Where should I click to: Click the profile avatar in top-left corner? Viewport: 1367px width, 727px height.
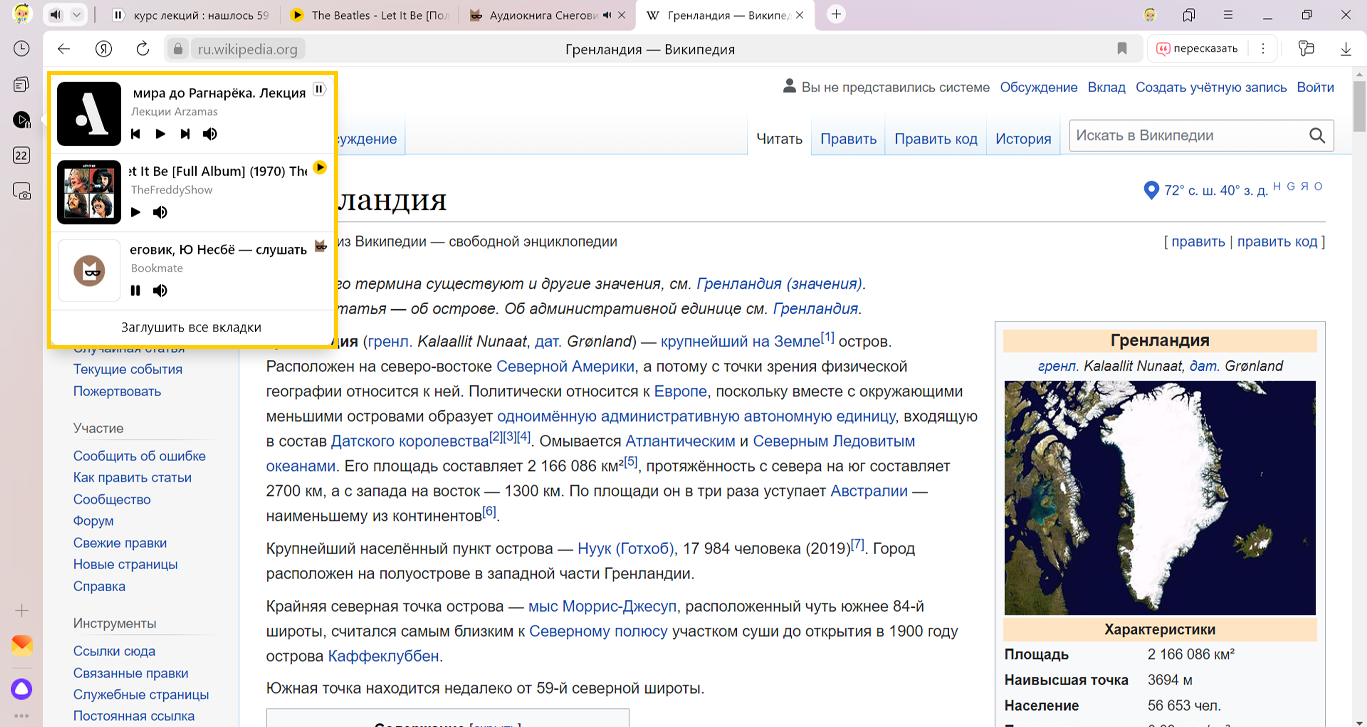tap(21, 15)
